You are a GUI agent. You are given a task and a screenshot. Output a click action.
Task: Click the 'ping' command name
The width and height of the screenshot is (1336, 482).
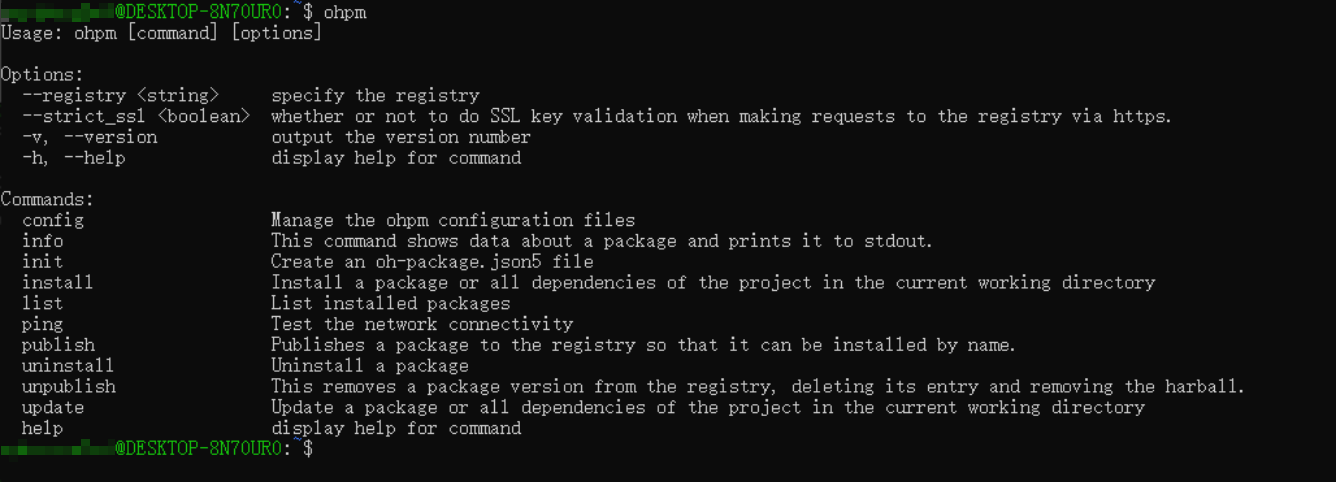tap(43, 324)
